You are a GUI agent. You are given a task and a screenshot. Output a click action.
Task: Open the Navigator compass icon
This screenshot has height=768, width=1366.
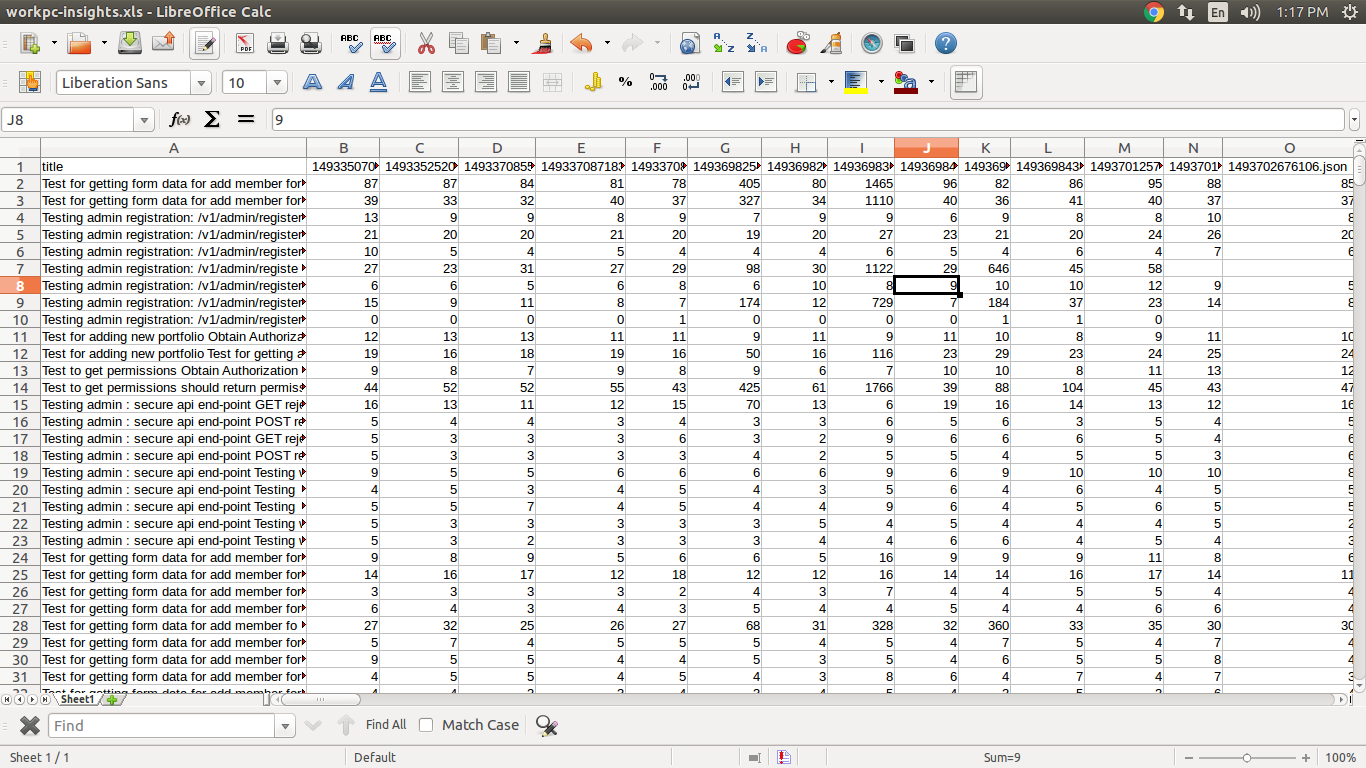[x=872, y=43]
